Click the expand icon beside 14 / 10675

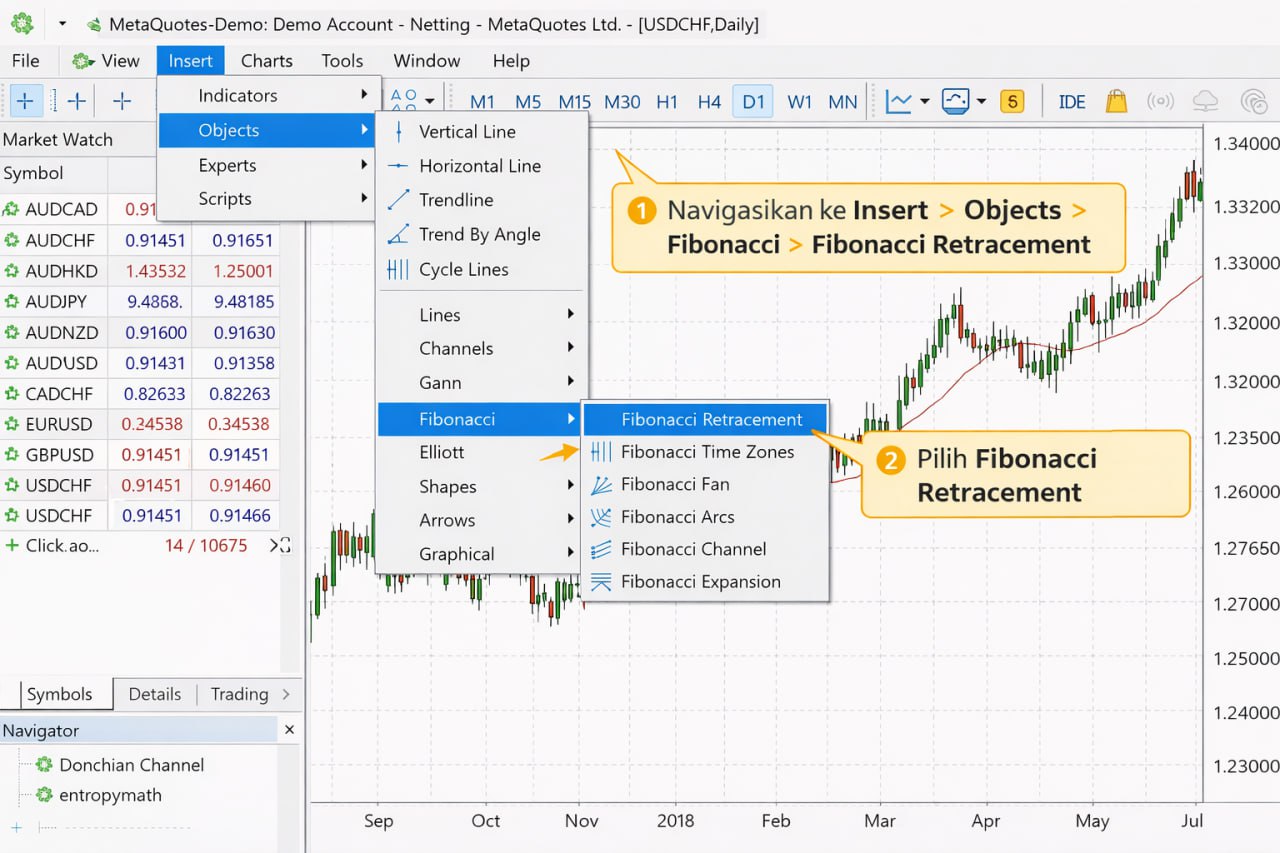281,546
